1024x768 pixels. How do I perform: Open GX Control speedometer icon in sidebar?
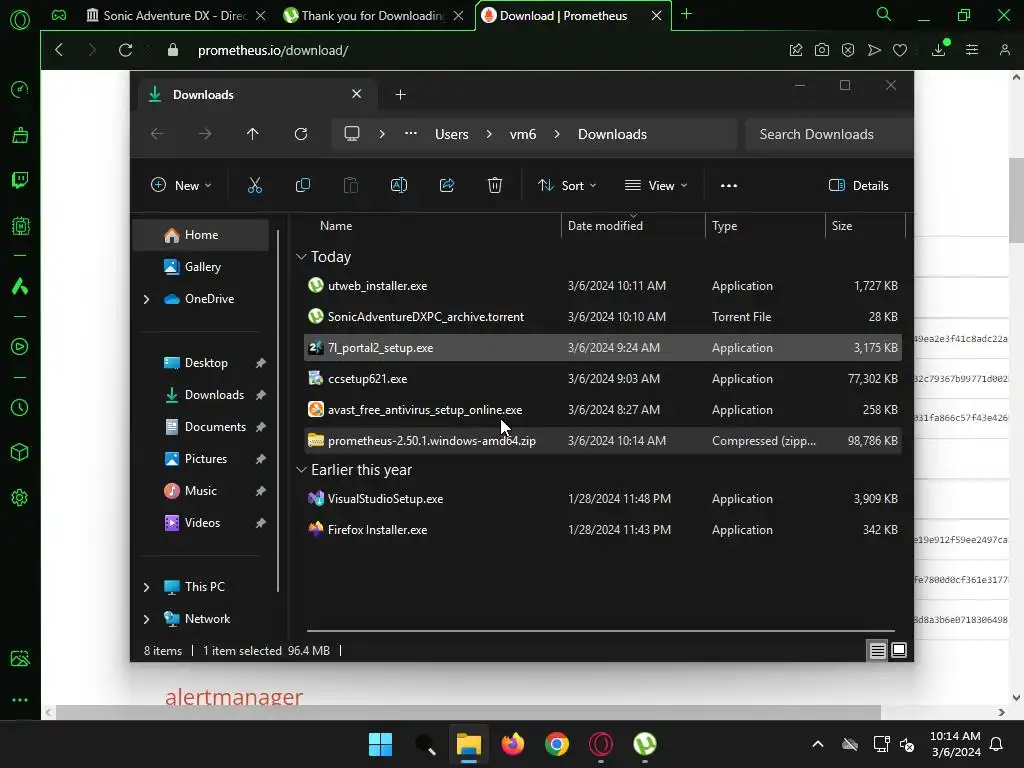click(x=20, y=89)
